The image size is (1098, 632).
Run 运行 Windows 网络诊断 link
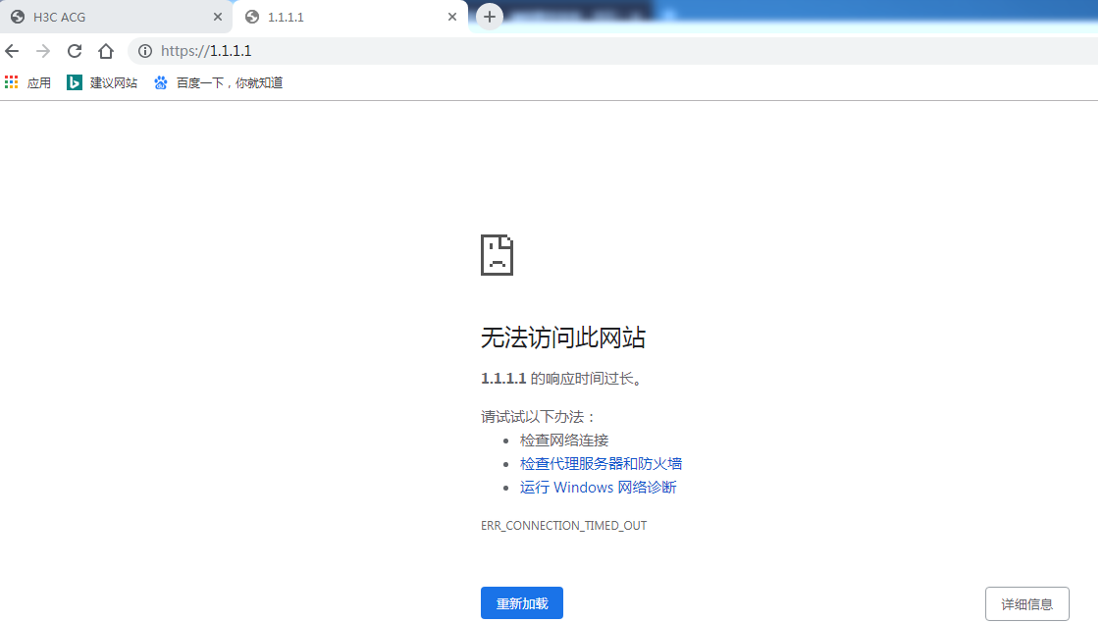[x=598, y=488]
